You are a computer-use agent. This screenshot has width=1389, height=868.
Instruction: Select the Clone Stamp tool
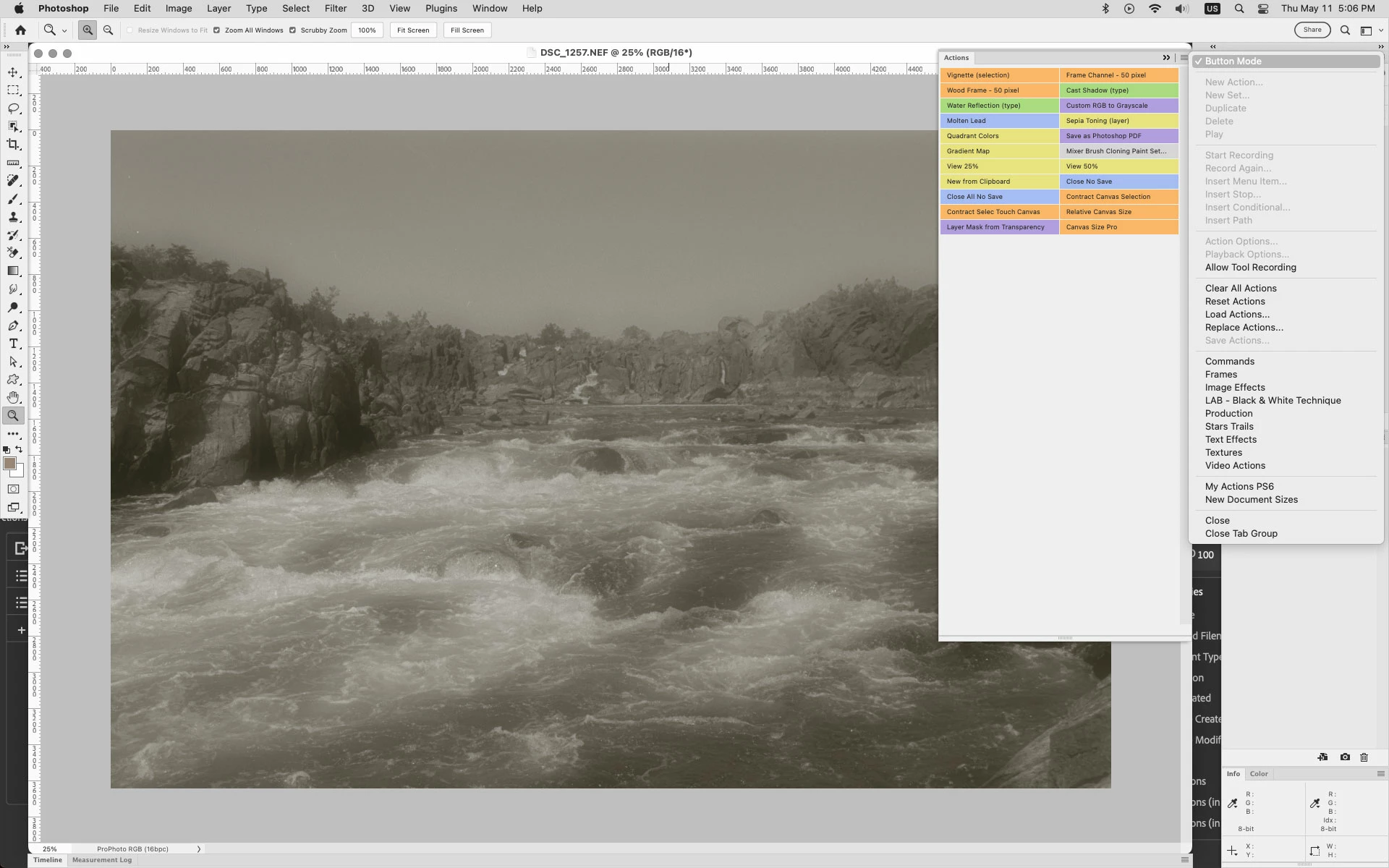(13, 217)
